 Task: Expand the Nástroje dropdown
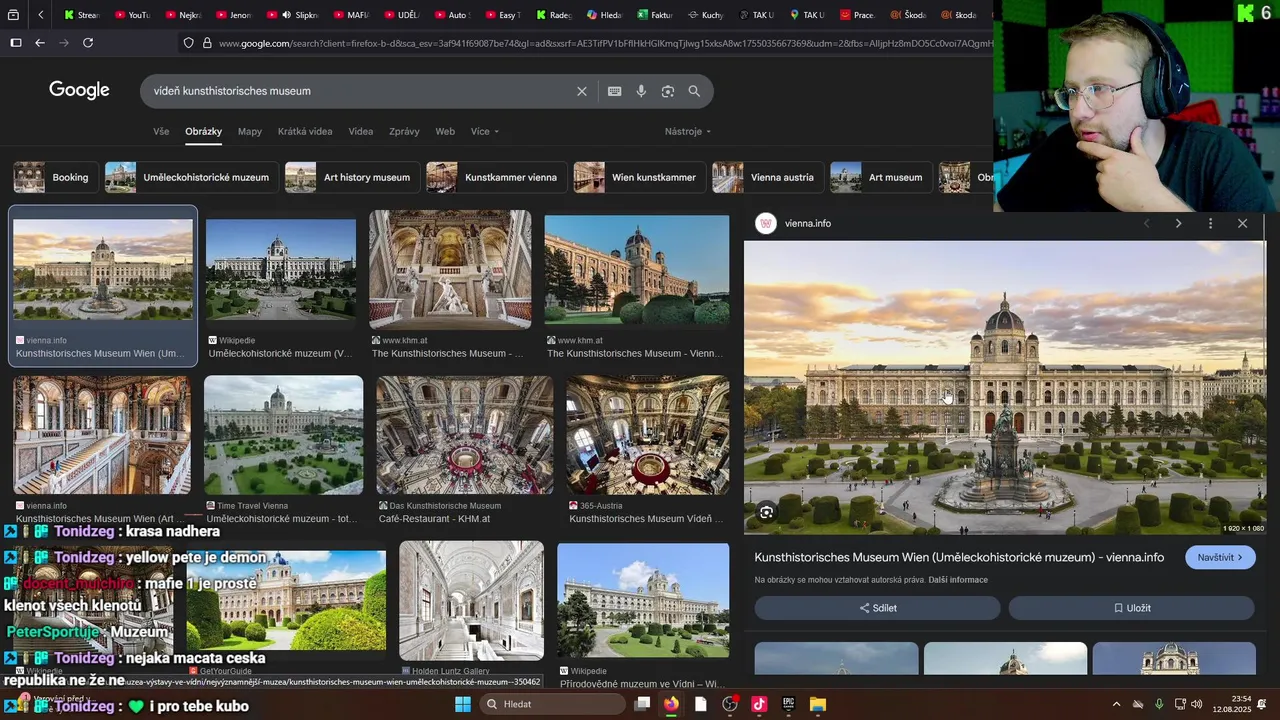[688, 132]
